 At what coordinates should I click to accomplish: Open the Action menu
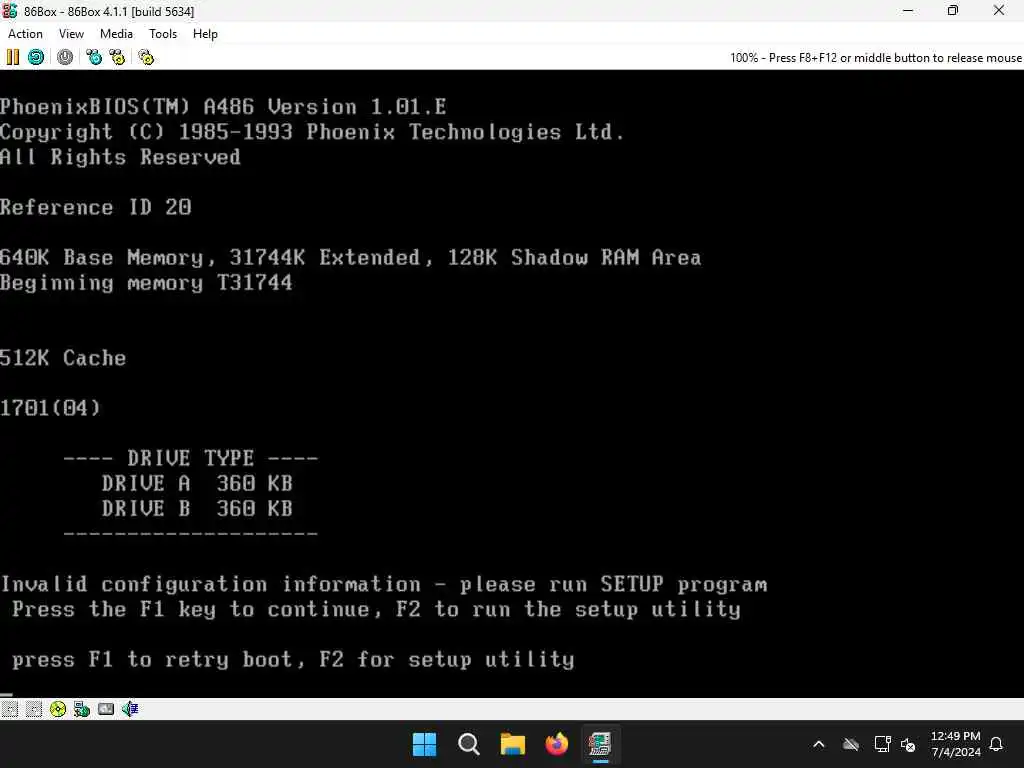(25, 34)
